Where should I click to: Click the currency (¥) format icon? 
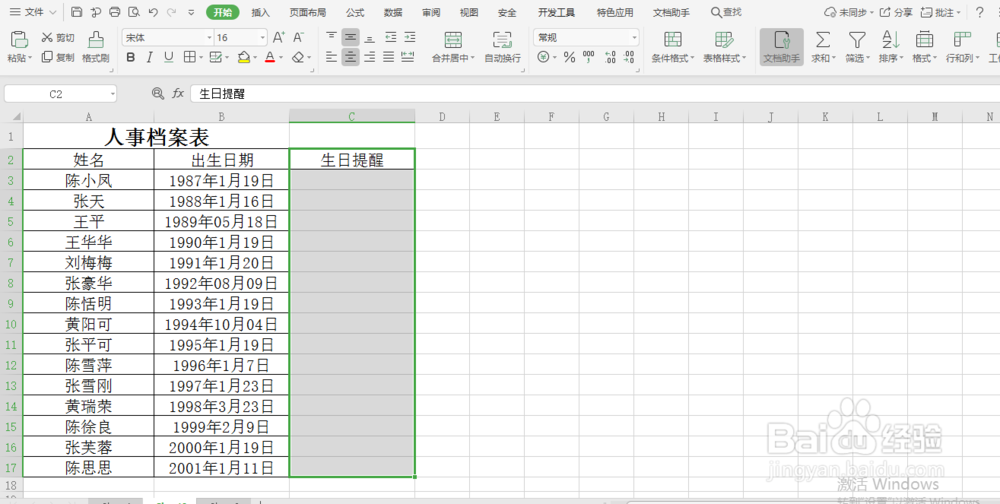[543, 57]
